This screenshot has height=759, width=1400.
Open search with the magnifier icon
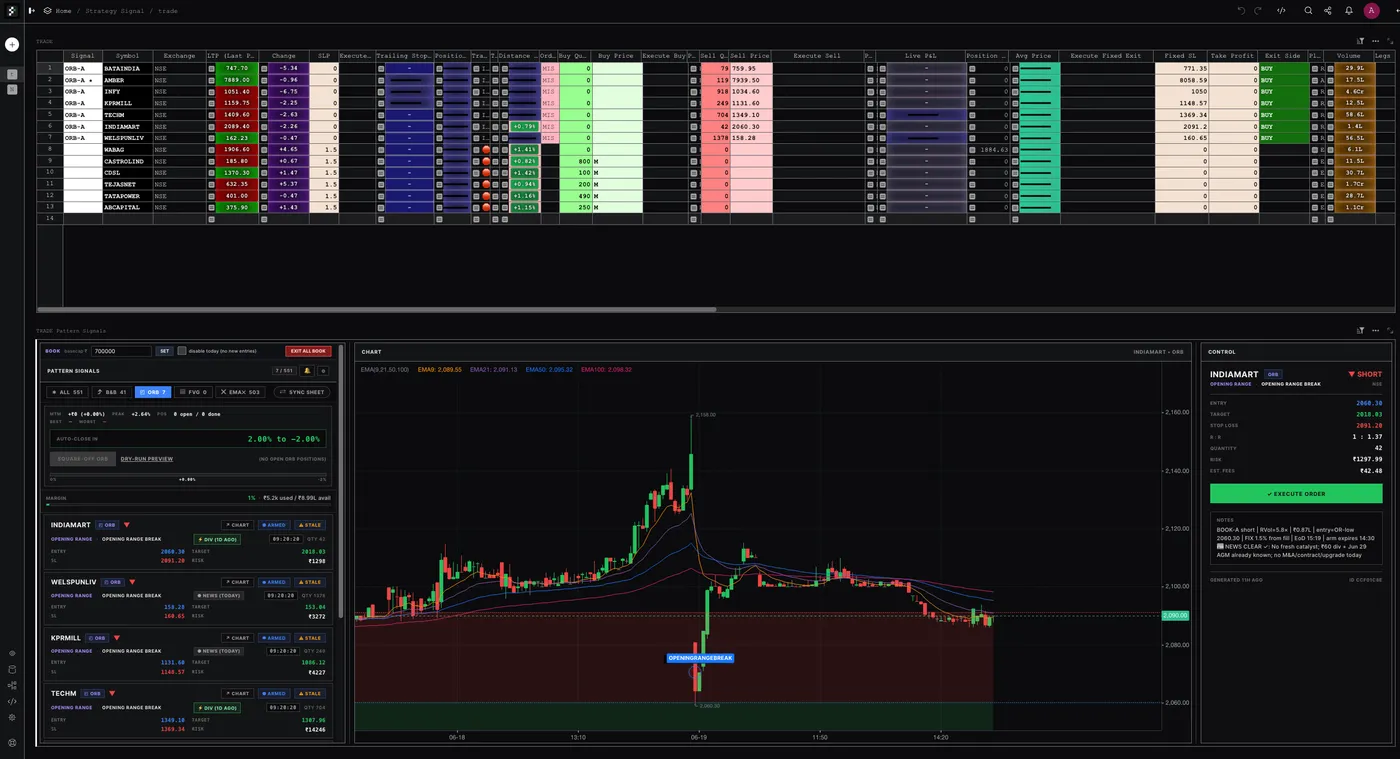1308,11
